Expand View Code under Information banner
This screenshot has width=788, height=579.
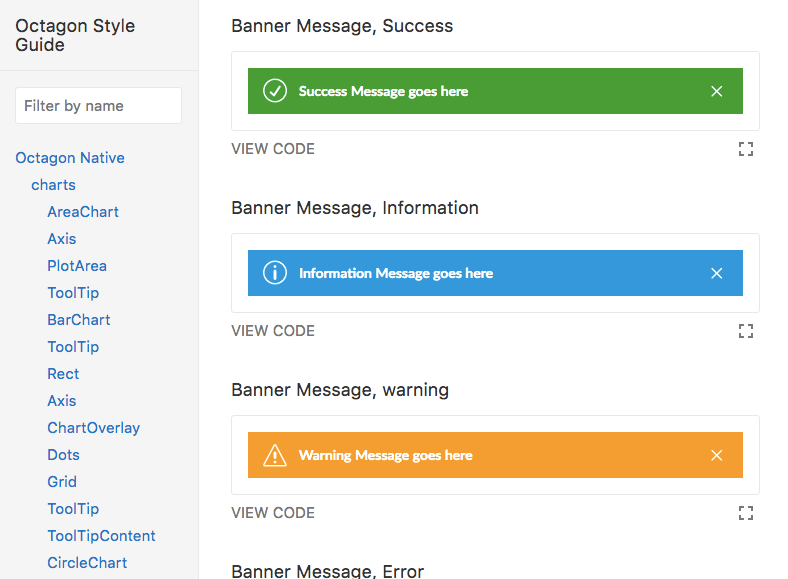coord(273,331)
